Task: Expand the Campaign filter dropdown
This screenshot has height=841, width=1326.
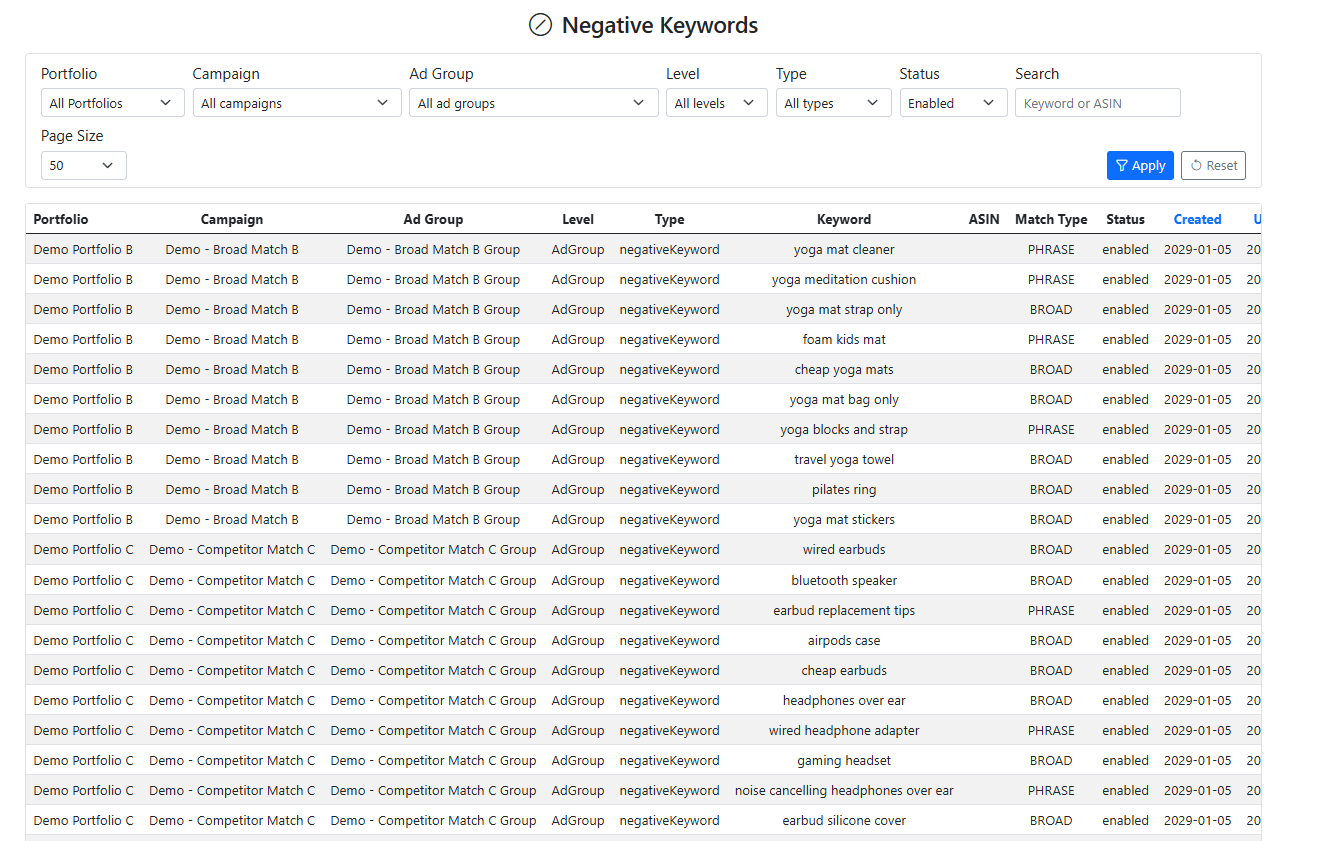Action: [296, 103]
